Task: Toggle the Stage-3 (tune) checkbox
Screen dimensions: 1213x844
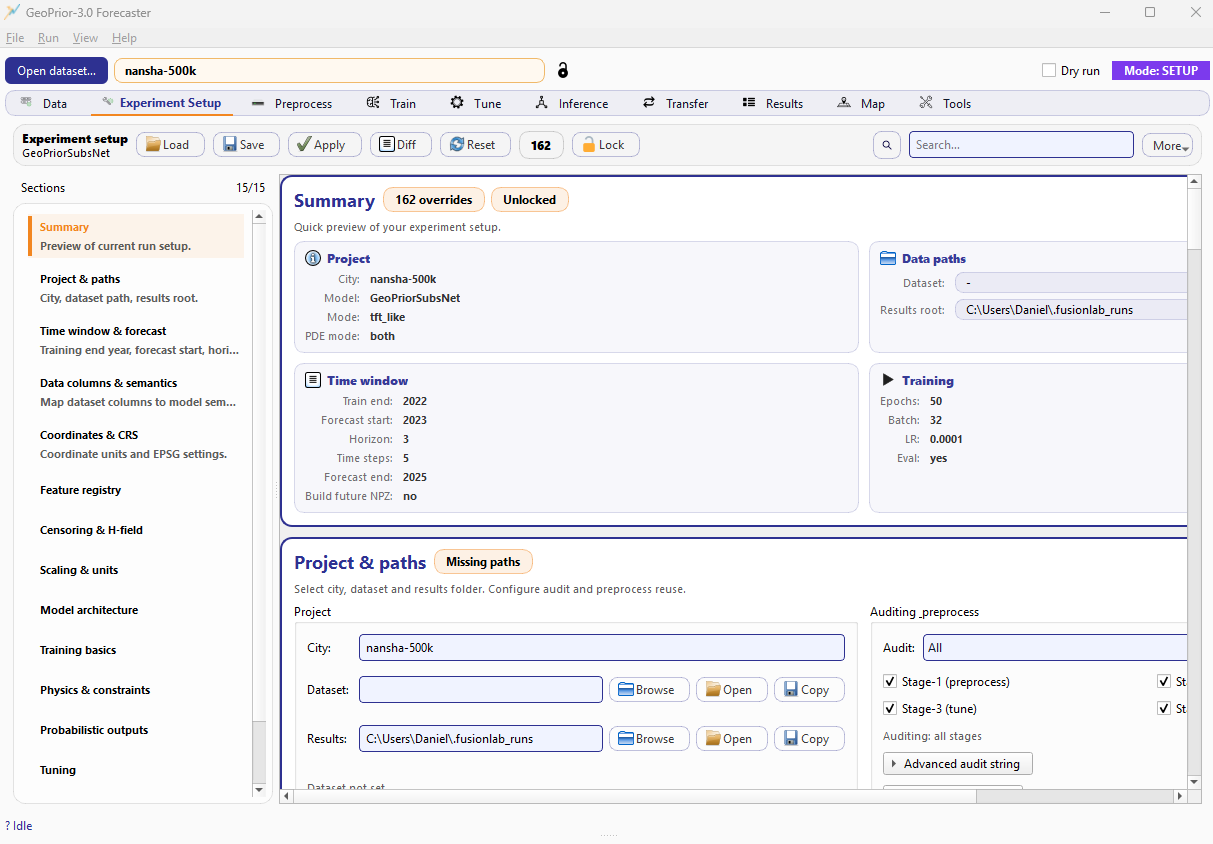Action: 890,709
